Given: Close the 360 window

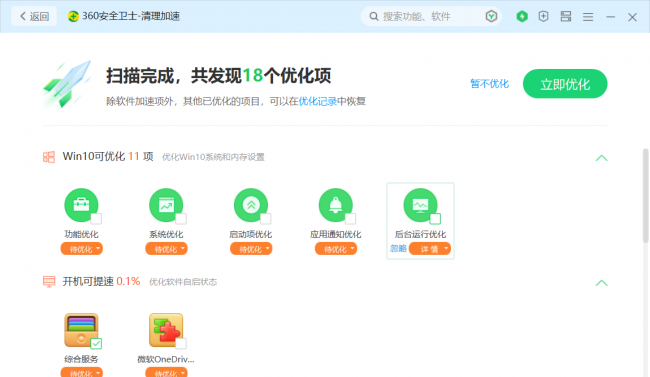Looking at the screenshot, I should 632,17.
